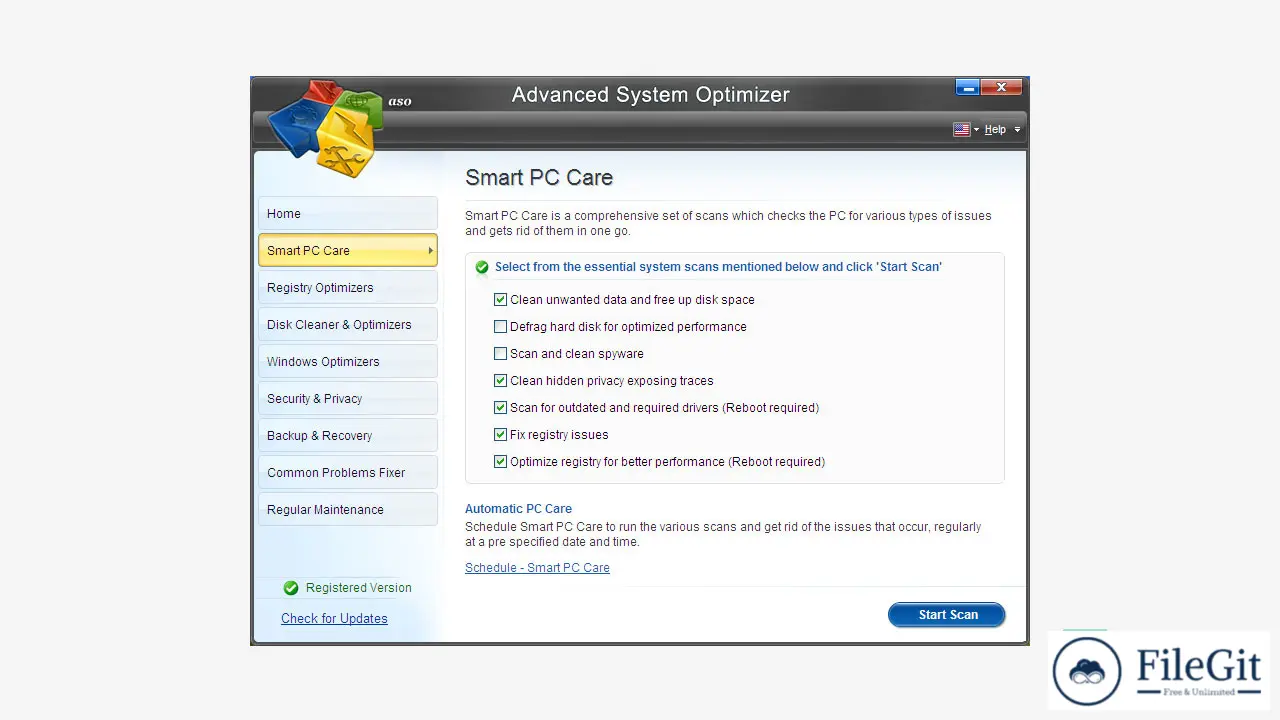This screenshot has width=1280, height=720.
Task: Open Common Problems Fixer section
Action: tap(348, 472)
